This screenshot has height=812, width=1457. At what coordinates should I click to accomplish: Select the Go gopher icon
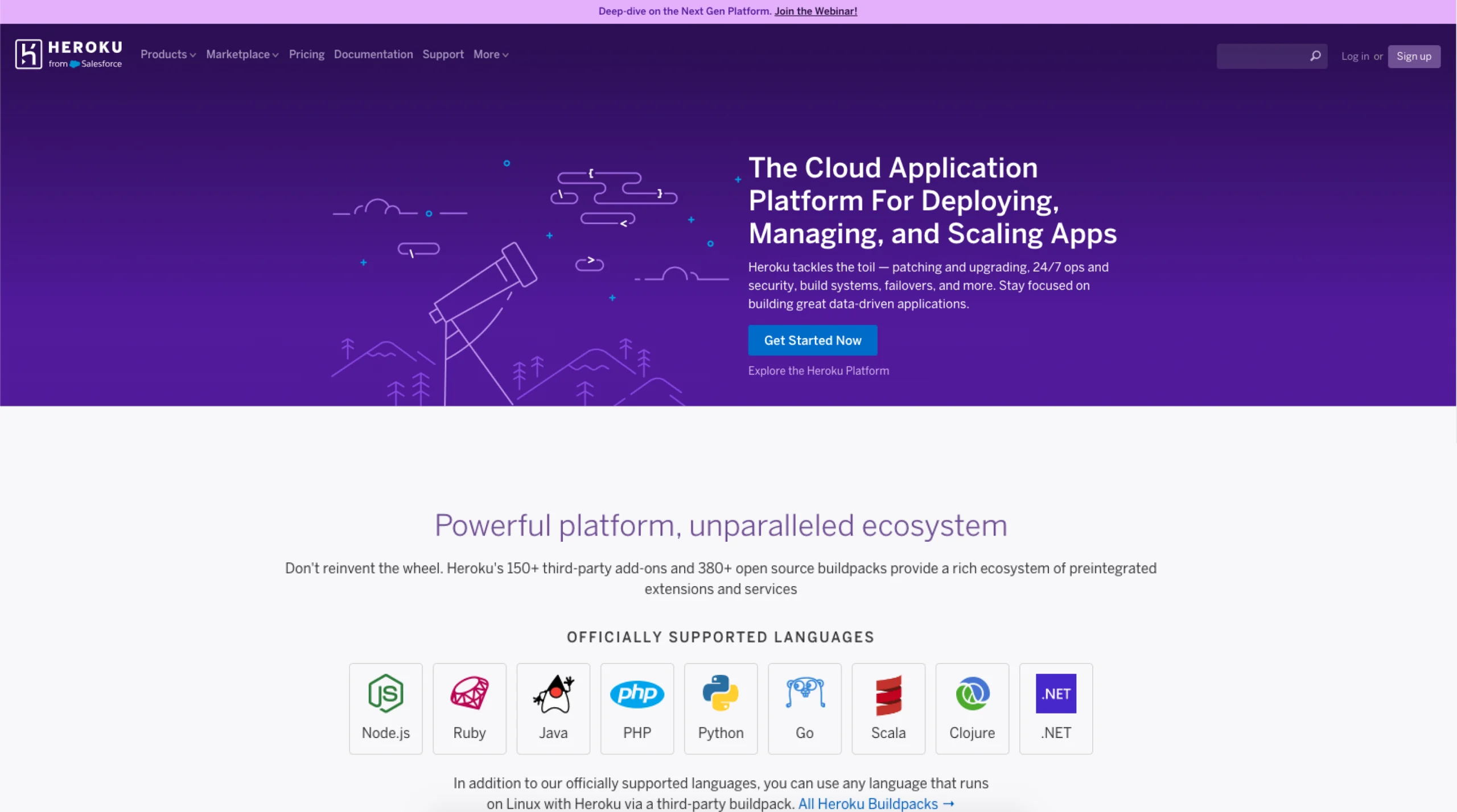(x=805, y=693)
